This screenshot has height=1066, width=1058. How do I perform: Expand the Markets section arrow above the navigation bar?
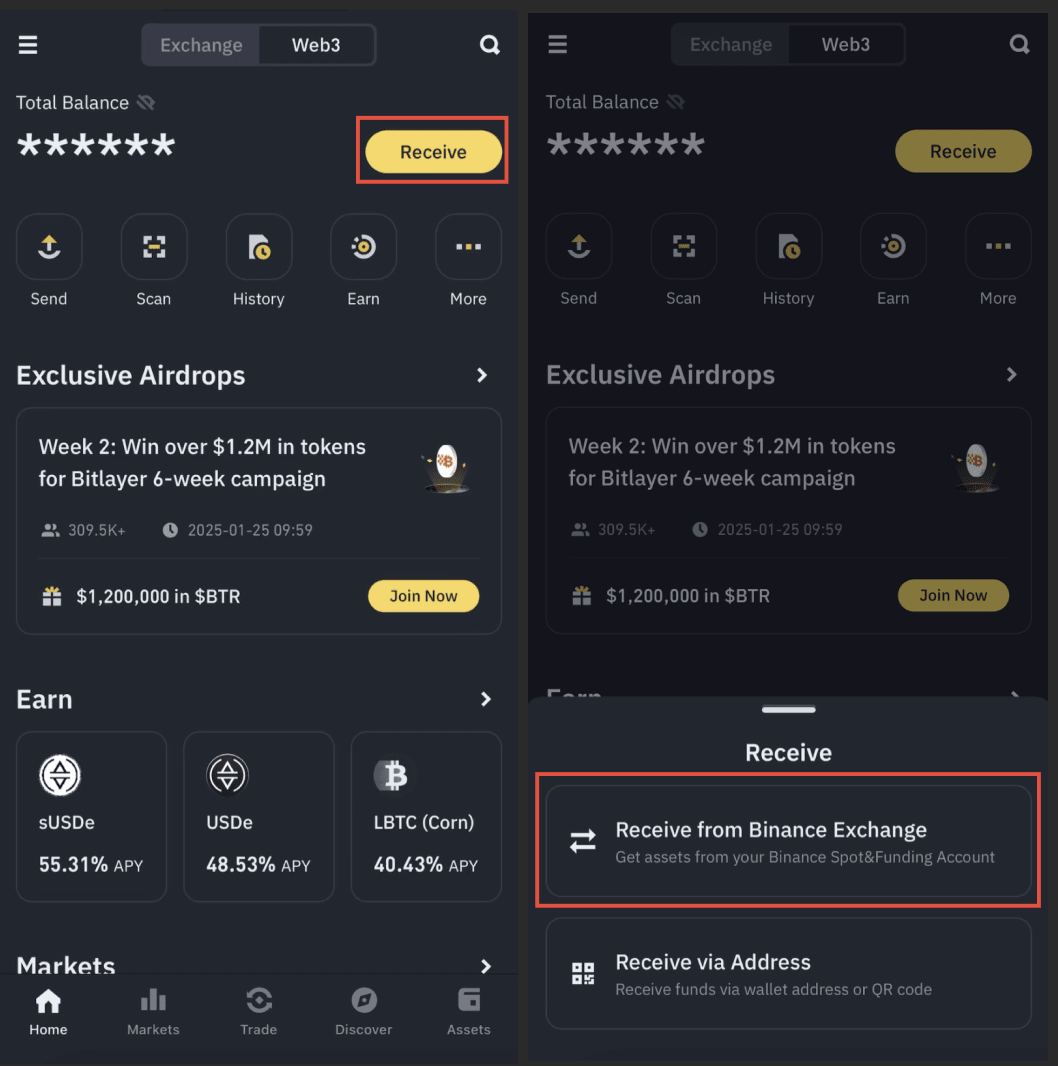tap(486, 966)
